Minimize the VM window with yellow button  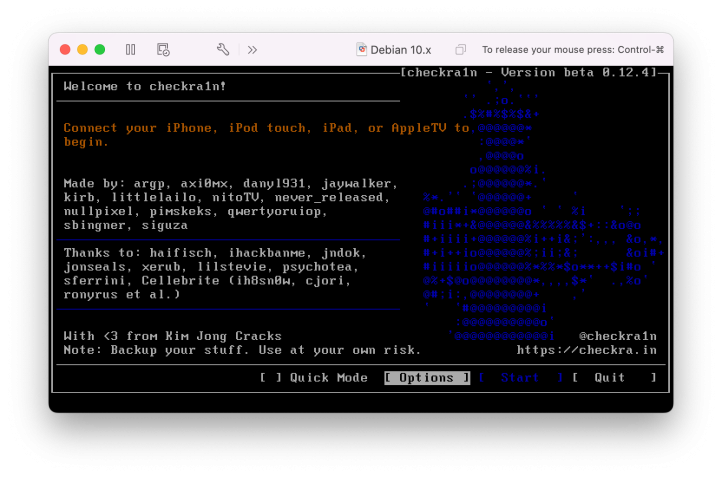point(82,50)
